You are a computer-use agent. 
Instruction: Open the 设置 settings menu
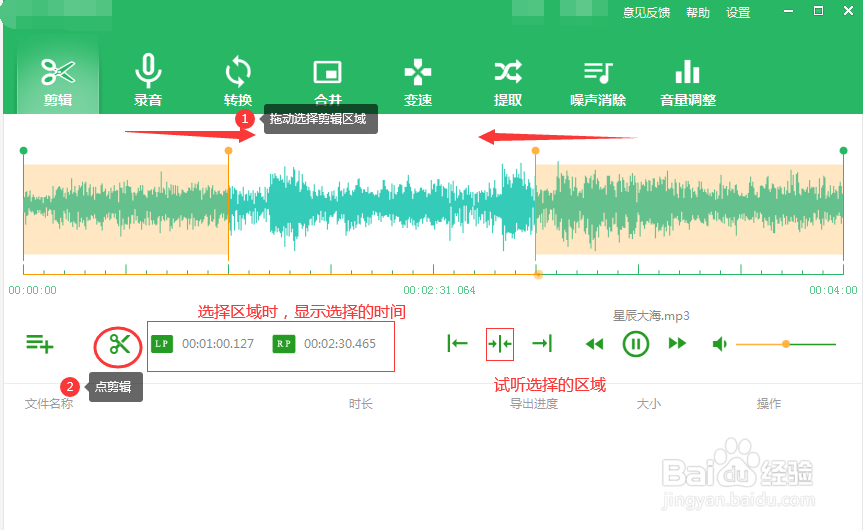pos(738,13)
